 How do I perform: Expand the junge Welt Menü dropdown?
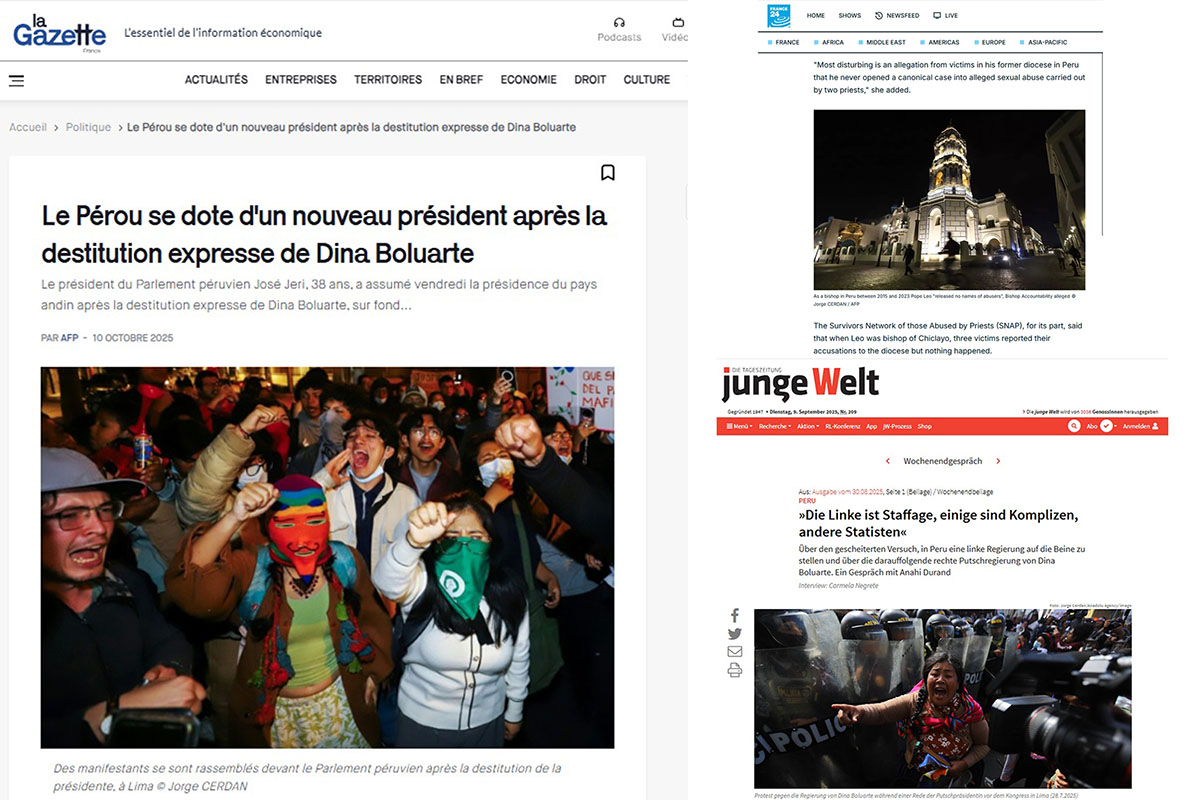pos(739,426)
